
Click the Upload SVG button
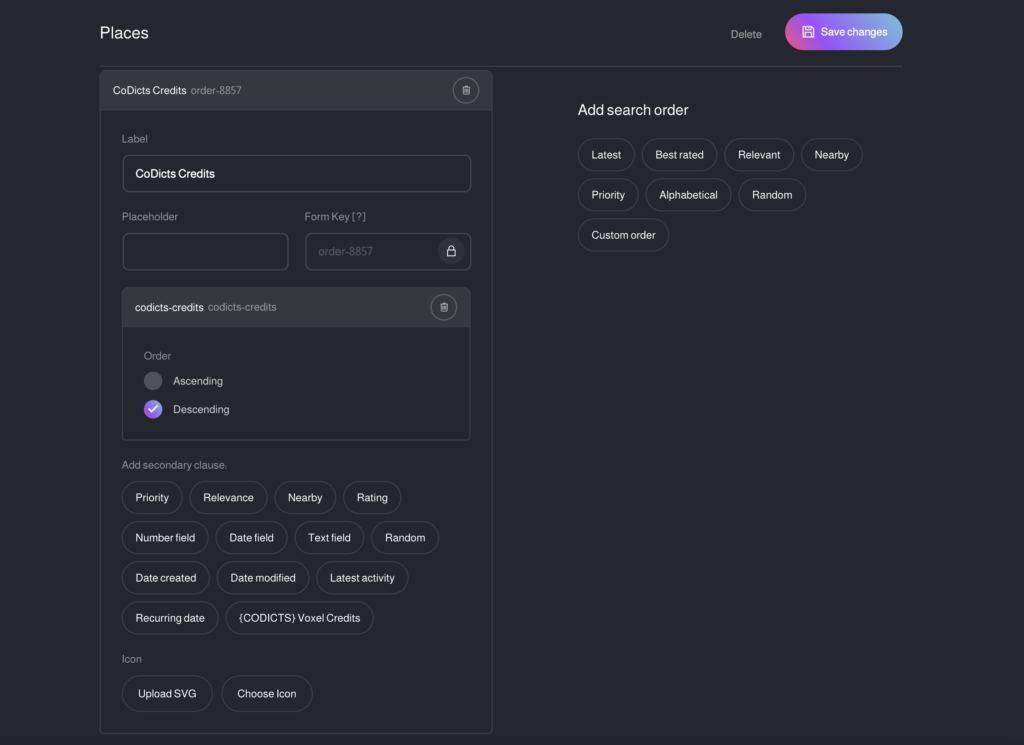click(x=167, y=693)
